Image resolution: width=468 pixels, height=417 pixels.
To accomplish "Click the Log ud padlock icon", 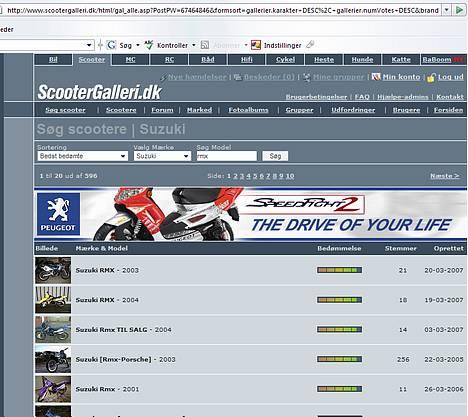I will [x=431, y=78].
